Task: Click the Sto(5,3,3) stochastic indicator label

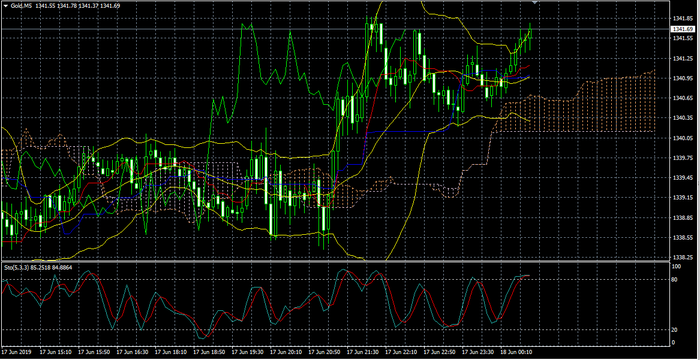Action: 17,268
